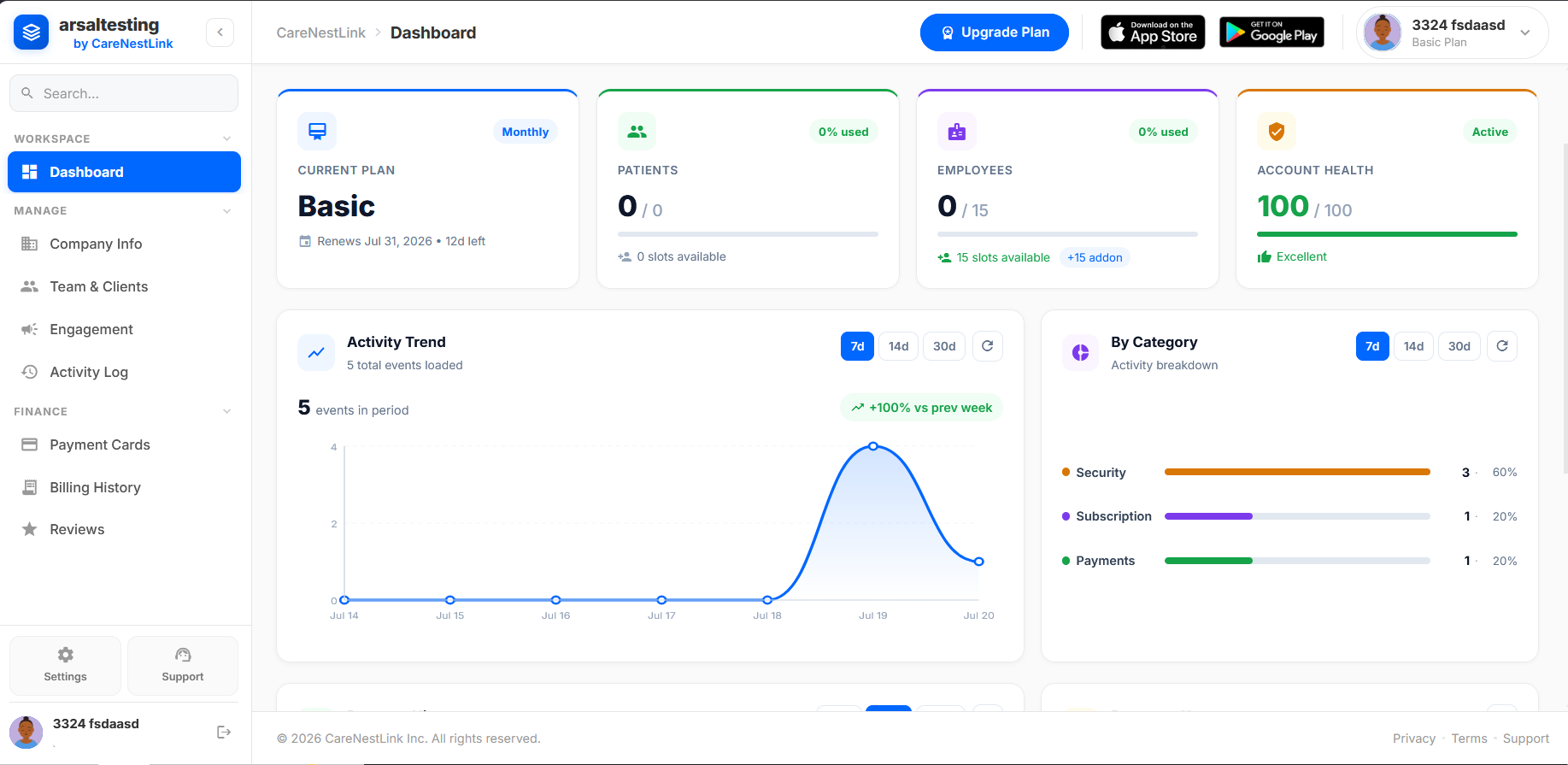1568x765 pixels.
Task: Click the +15 addon badge
Action: coord(1095,257)
